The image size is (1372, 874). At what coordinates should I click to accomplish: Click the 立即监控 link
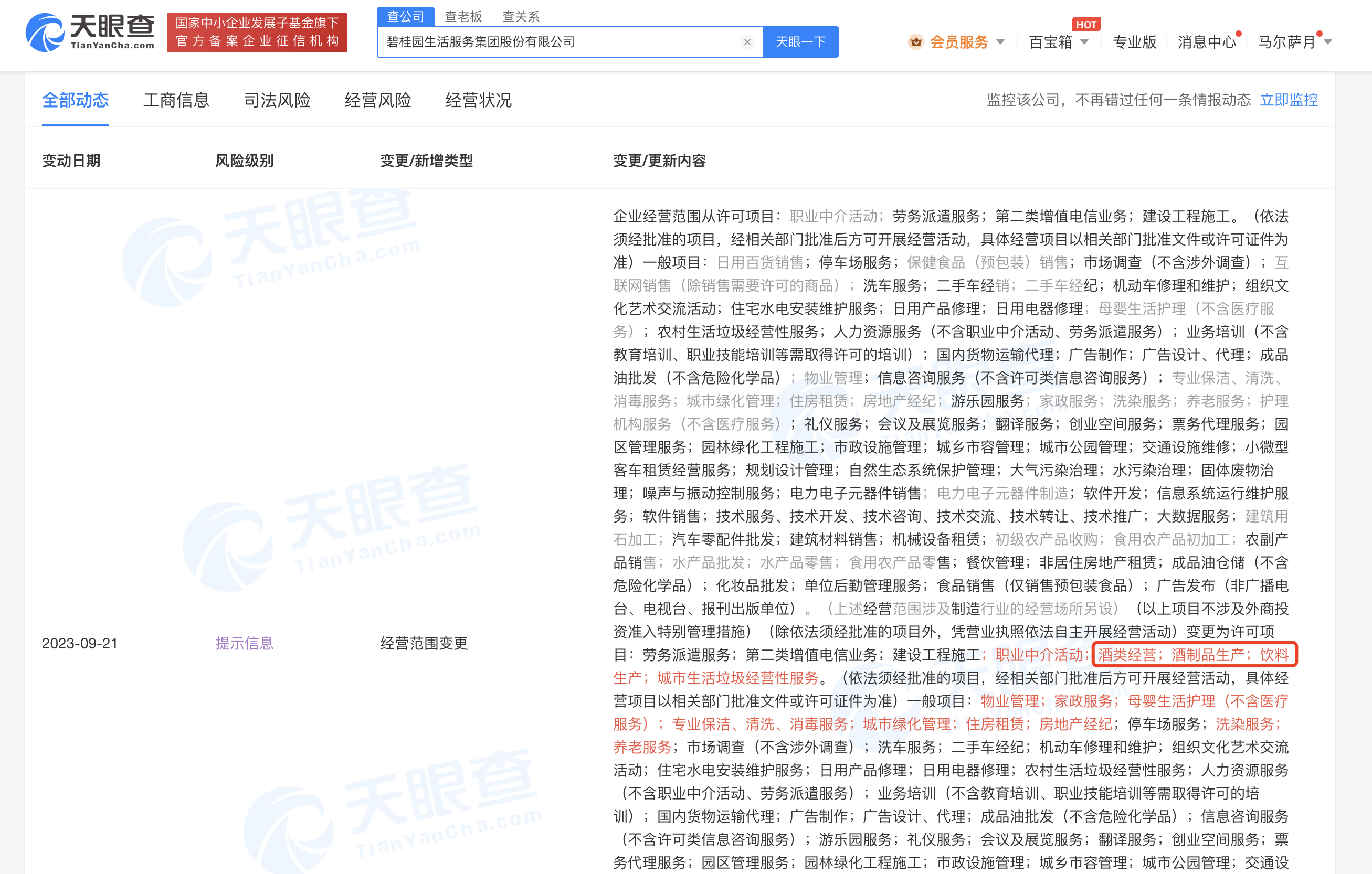click(1289, 100)
